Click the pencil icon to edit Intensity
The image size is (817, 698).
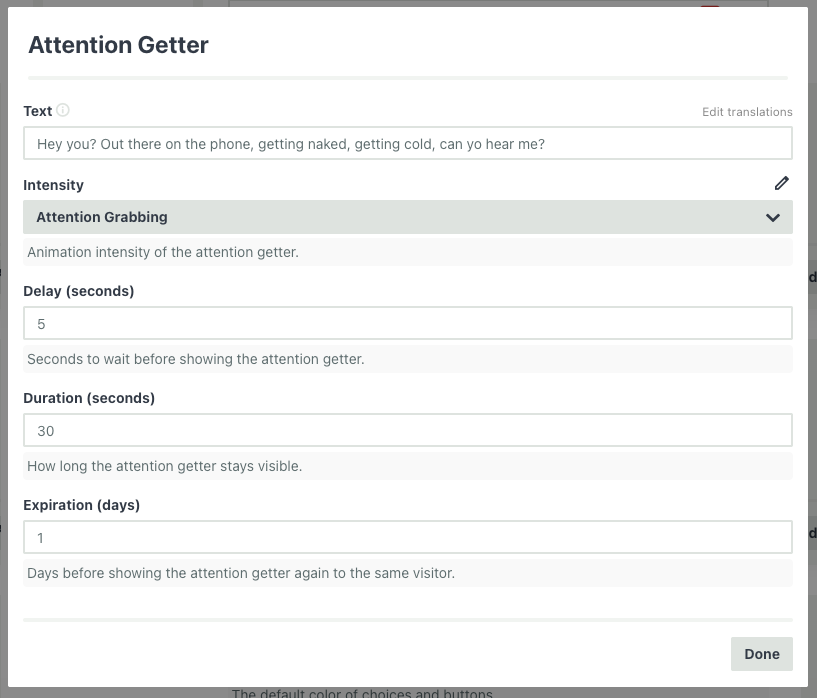[x=782, y=183]
